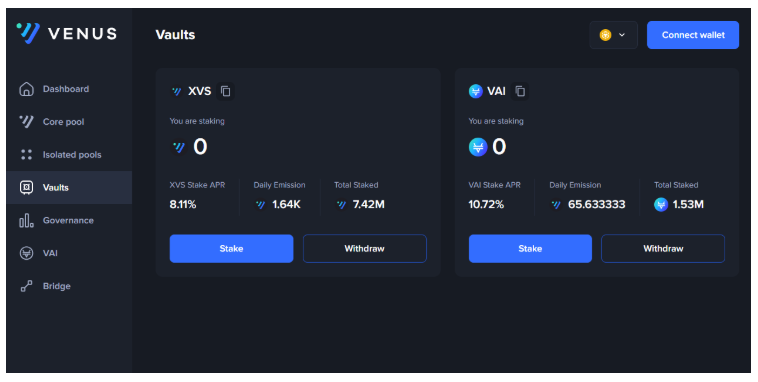Screen dimensions: 758x382
Task: Click the Connect wallet button
Action: tap(693, 35)
